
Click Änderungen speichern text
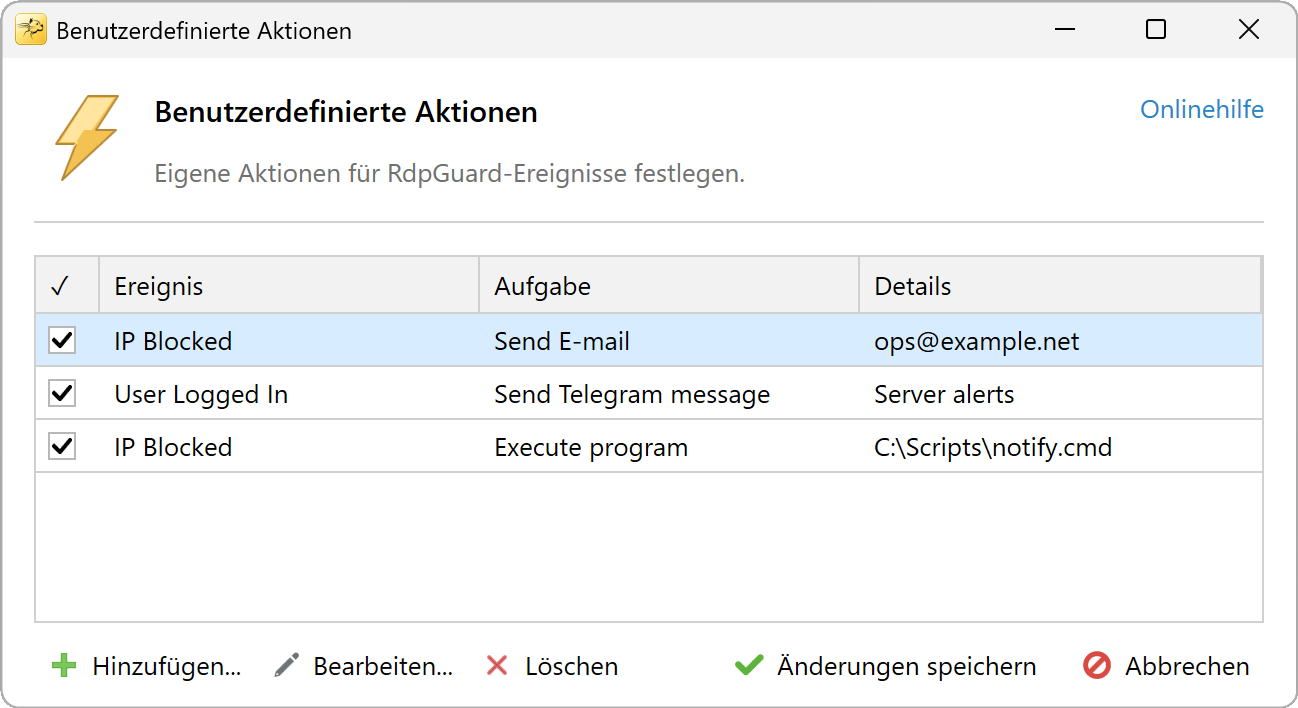click(907, 667)
